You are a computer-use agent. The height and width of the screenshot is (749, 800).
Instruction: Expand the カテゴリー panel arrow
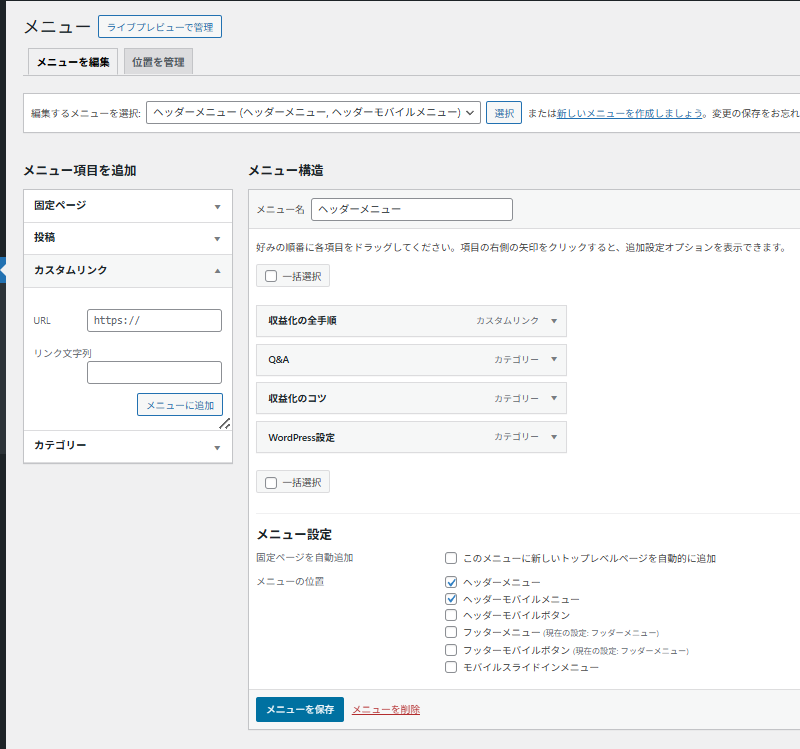click(x=217, y=447)
